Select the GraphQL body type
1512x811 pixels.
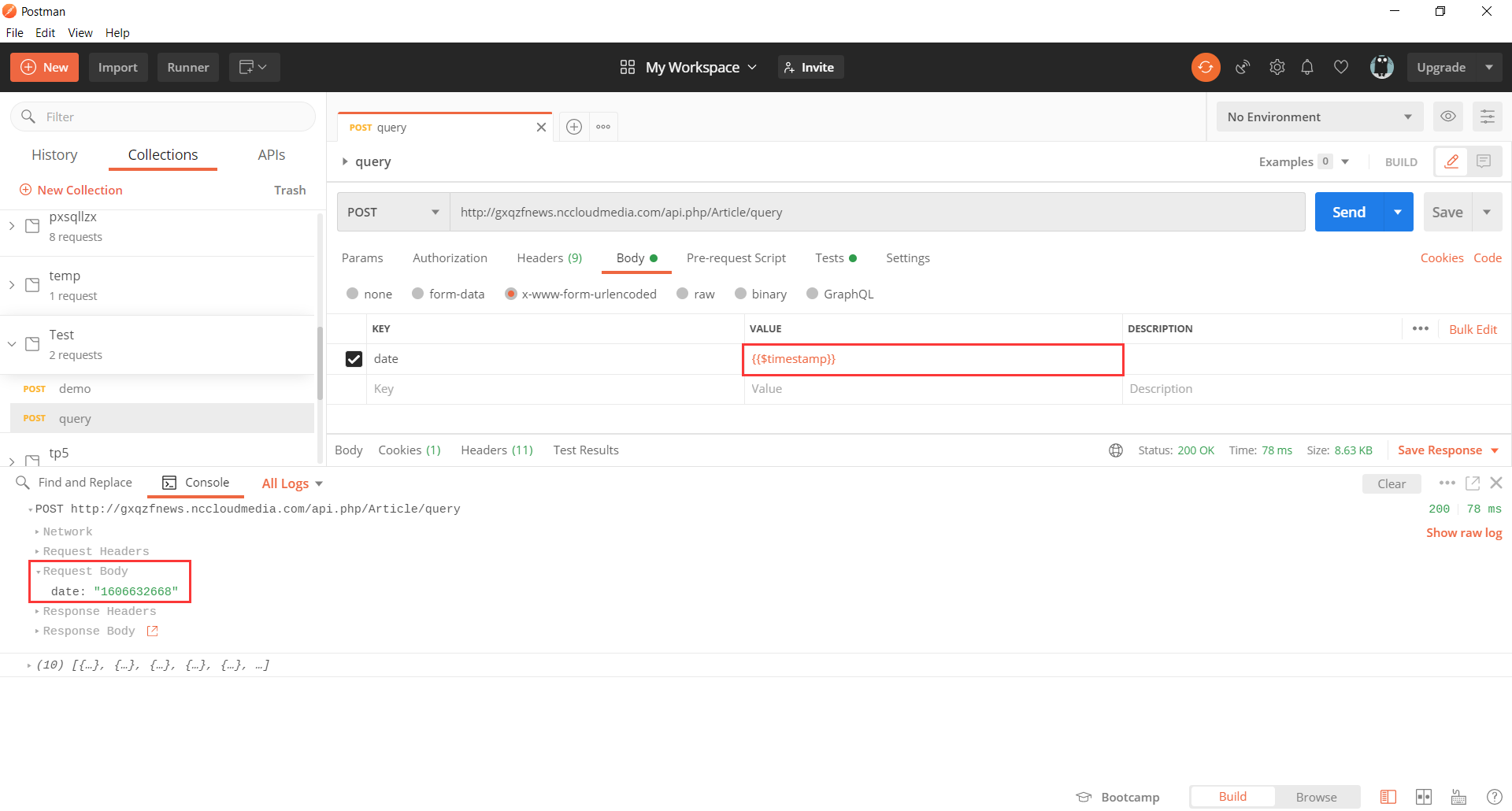(x=812, y=294)
